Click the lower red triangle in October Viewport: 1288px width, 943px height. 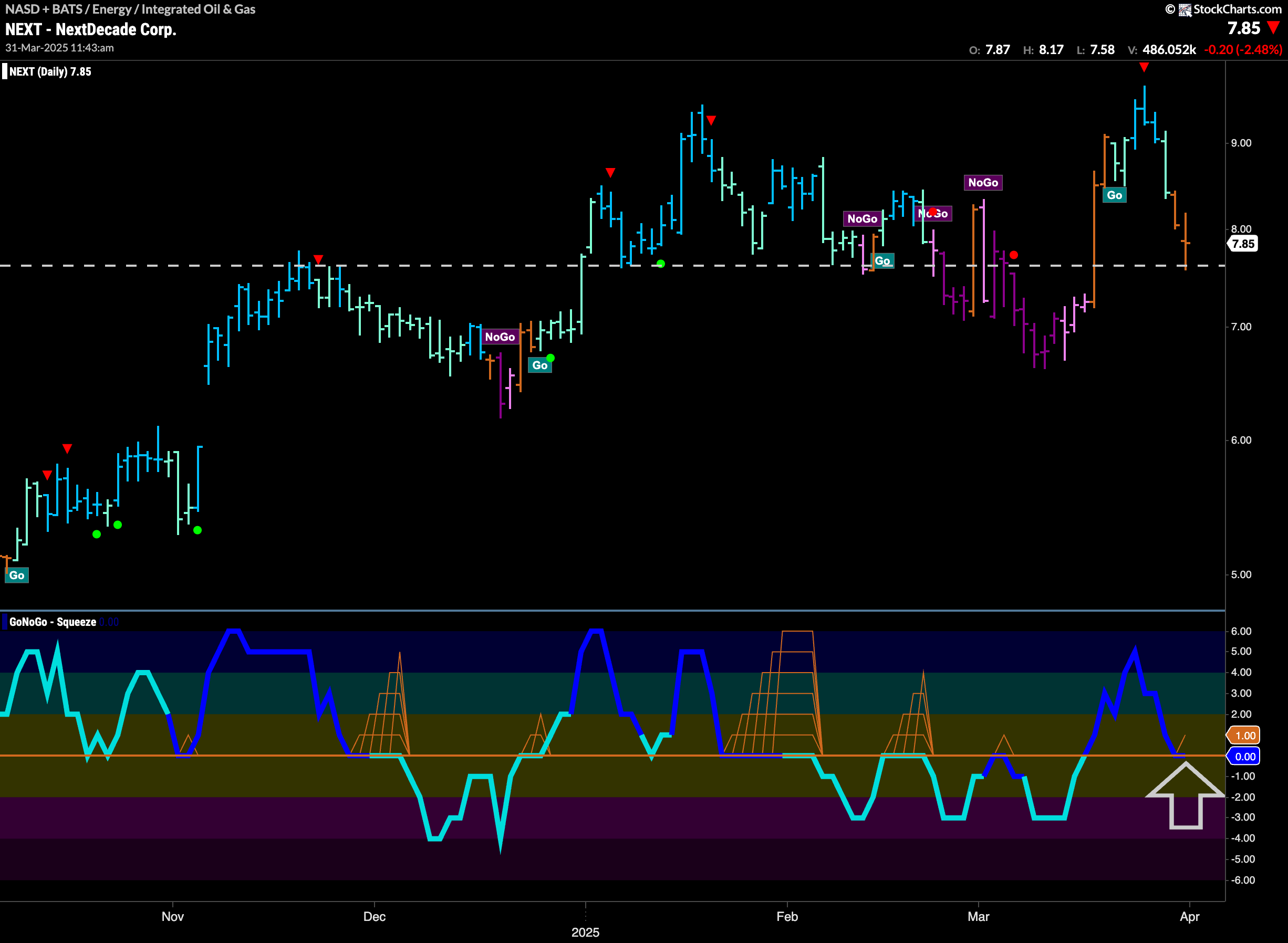[47, 475]
